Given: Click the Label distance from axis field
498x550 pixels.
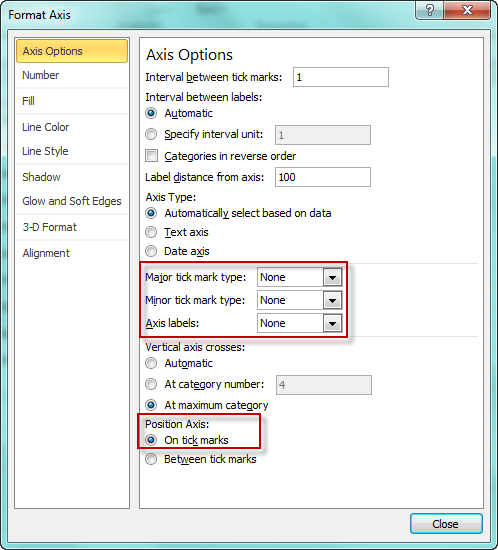Looking at the screenshot, I should click(x=323, y=177).
